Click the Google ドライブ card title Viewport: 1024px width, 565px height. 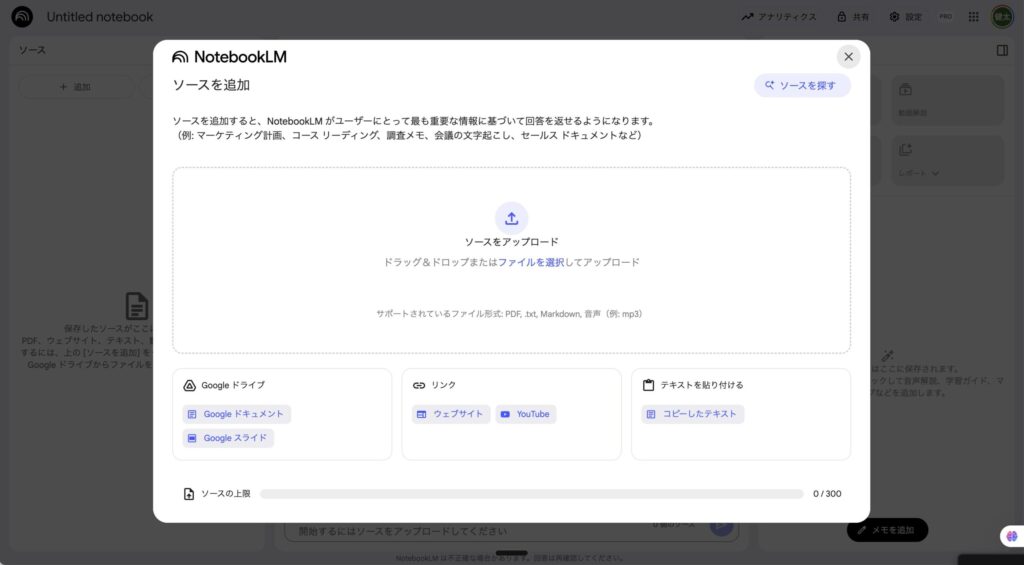[233, 385]
